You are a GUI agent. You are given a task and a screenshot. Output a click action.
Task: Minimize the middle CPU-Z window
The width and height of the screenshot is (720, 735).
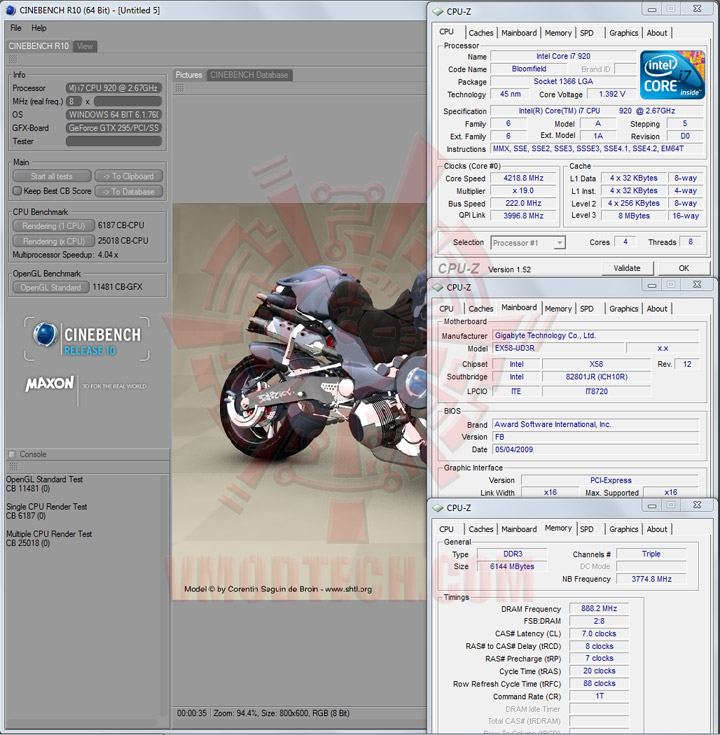point(652,285)
